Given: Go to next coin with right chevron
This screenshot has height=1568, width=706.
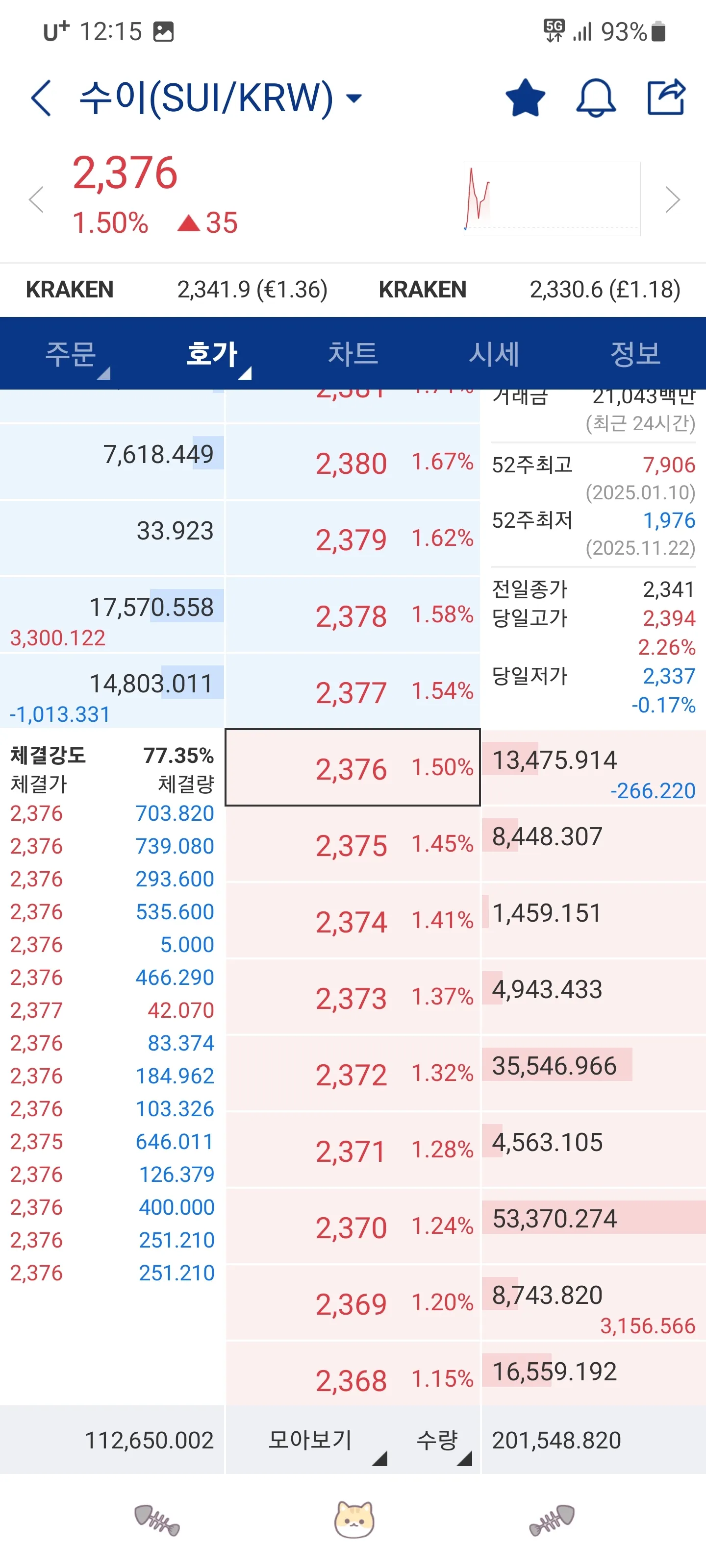Looking at the screenshot, I should pos(673,199).
